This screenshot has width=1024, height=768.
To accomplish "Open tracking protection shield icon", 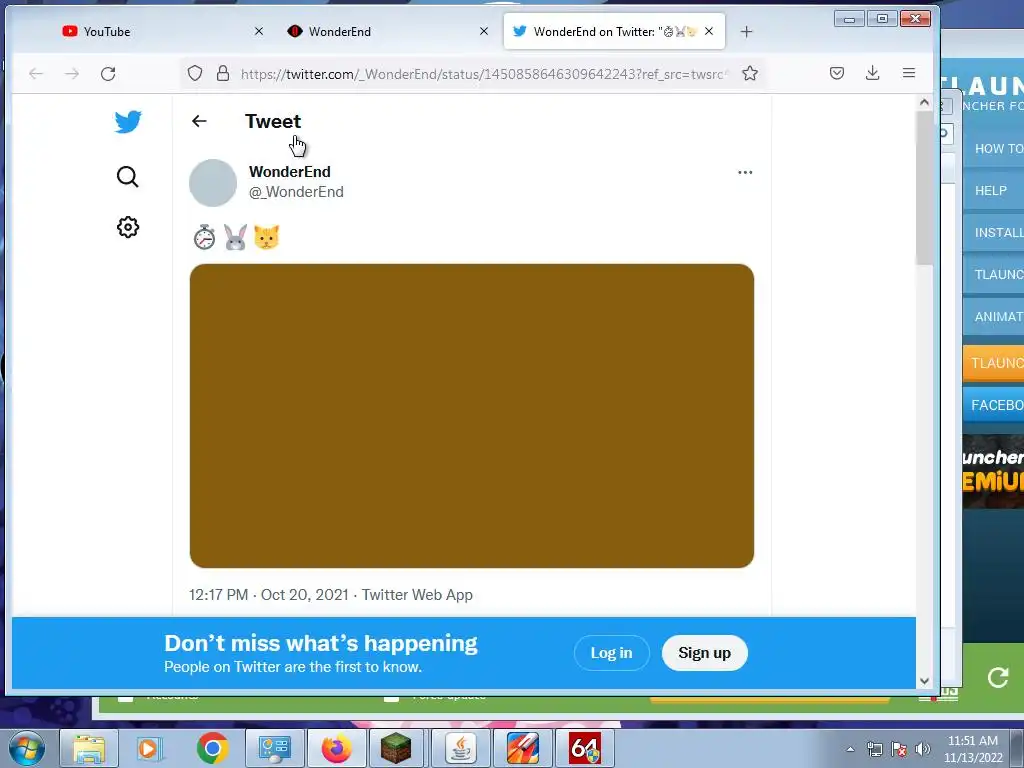I will 195,73.
